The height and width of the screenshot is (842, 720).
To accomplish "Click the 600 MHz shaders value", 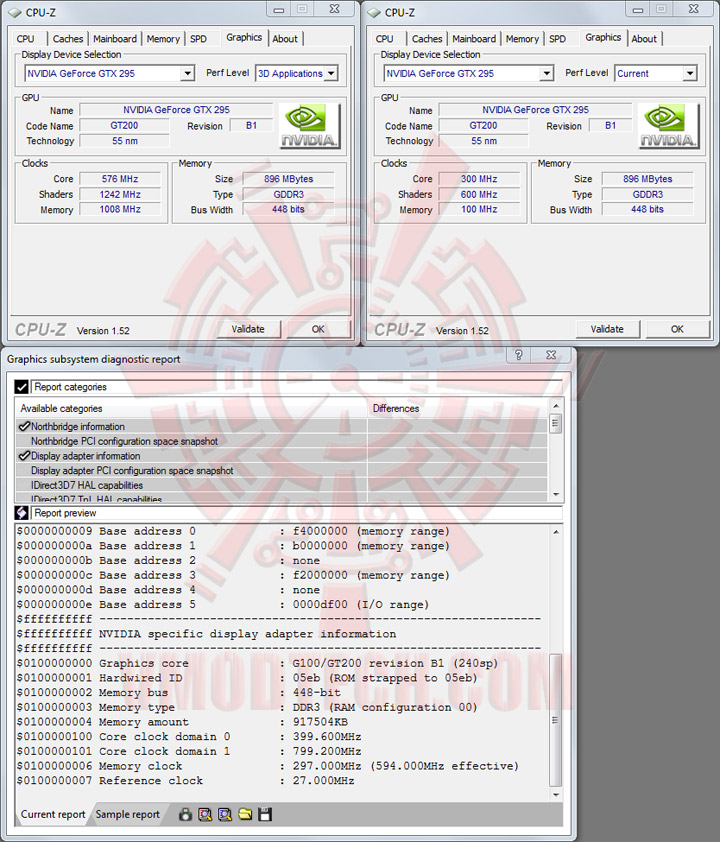I will [x=479, y=194].
